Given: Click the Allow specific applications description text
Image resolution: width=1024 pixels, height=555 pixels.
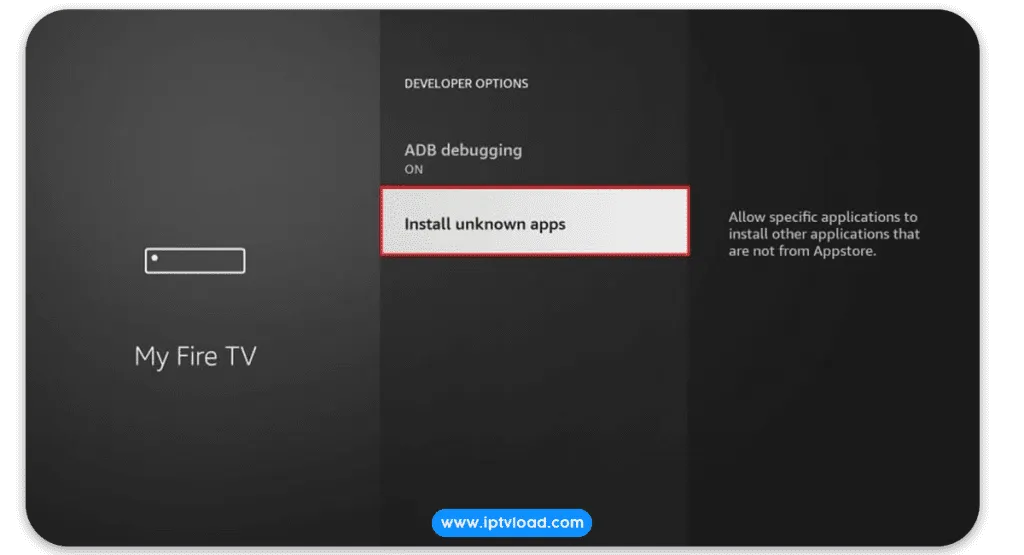Looking at the screenshot, I should click(824, 234).
